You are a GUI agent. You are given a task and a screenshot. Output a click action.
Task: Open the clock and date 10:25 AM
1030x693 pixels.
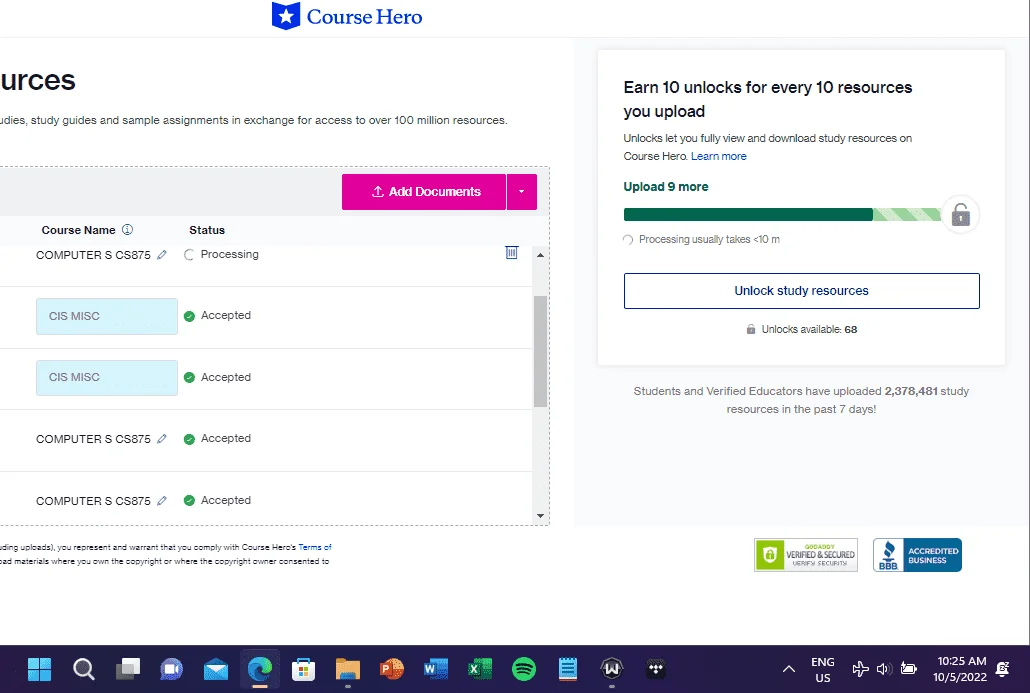pyautogui.click(x=961, y=669)
